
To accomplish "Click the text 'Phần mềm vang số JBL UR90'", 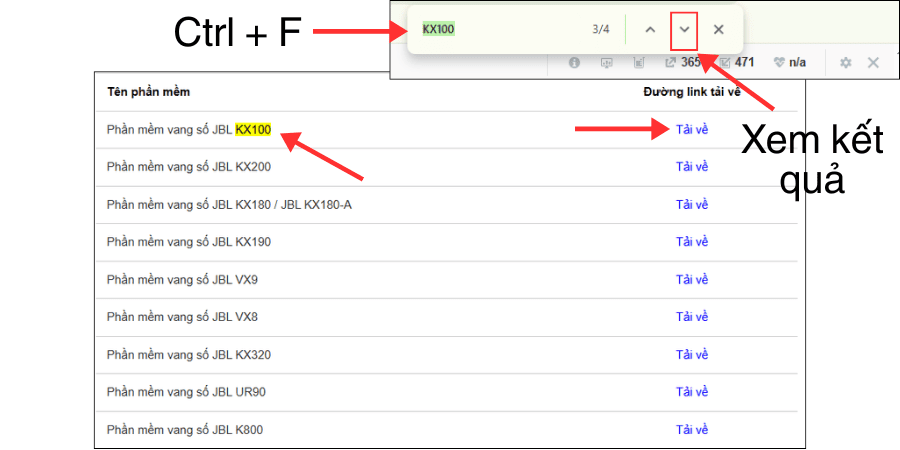I will 187,393.
